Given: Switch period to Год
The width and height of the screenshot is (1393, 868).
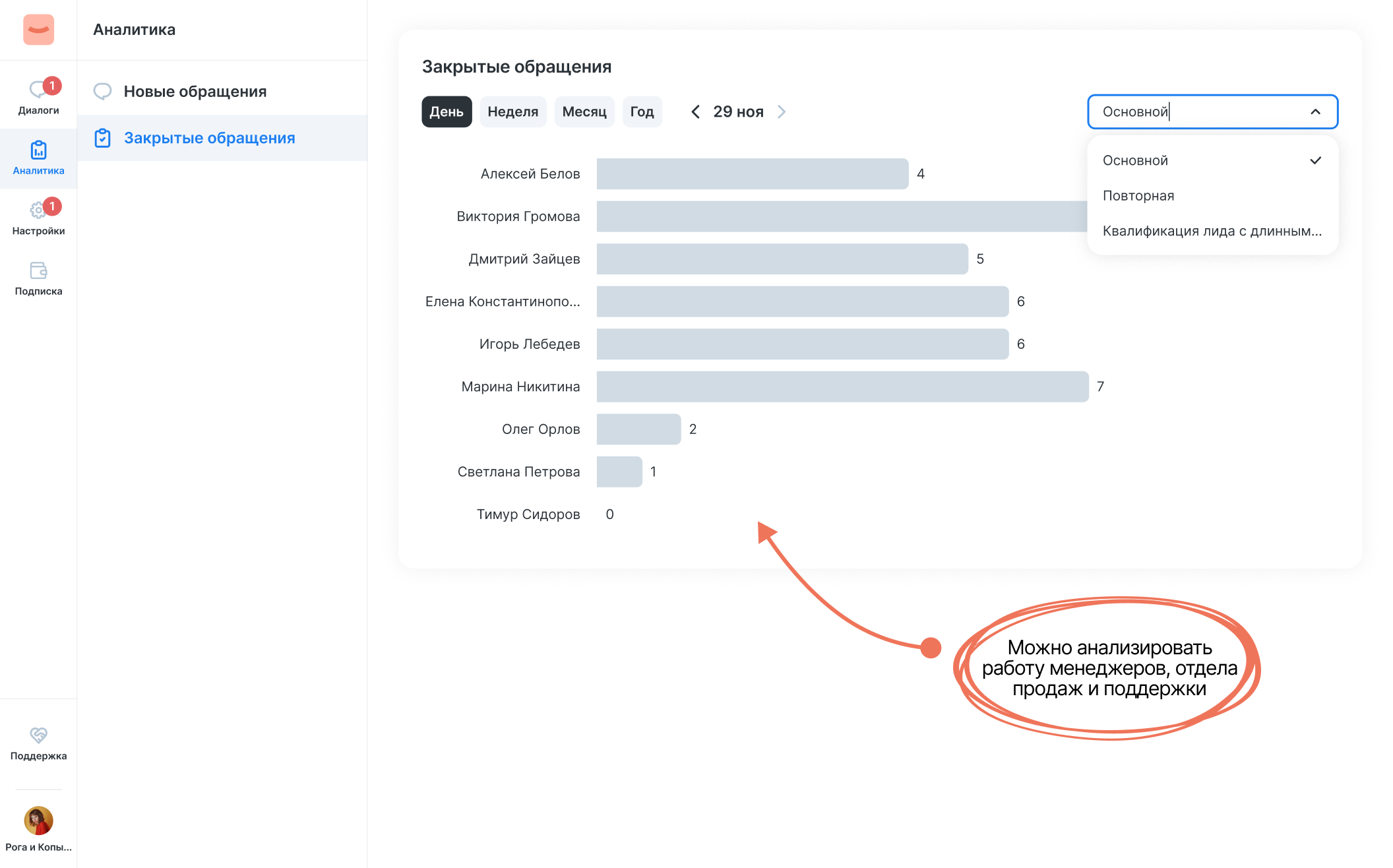Looking at the screenshot, I should 642,111.
